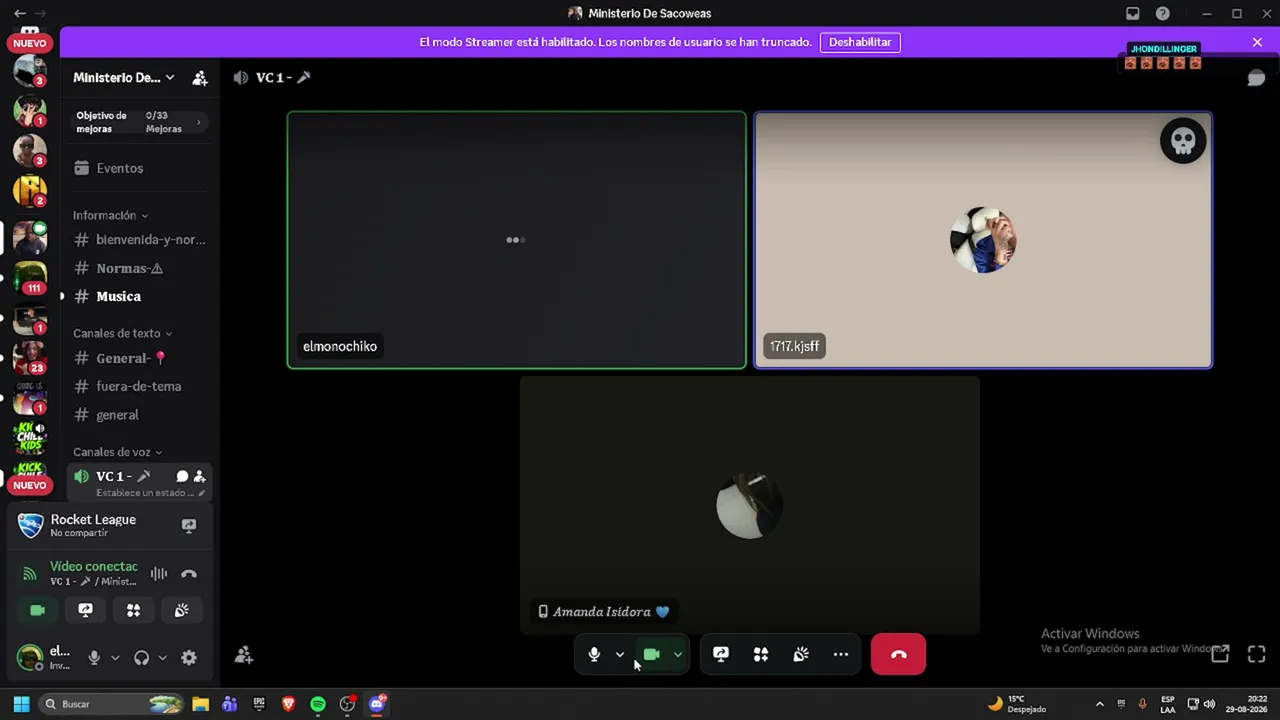Open File Explorer from the taskbar

pyautogui.click(x=200, y=704)
